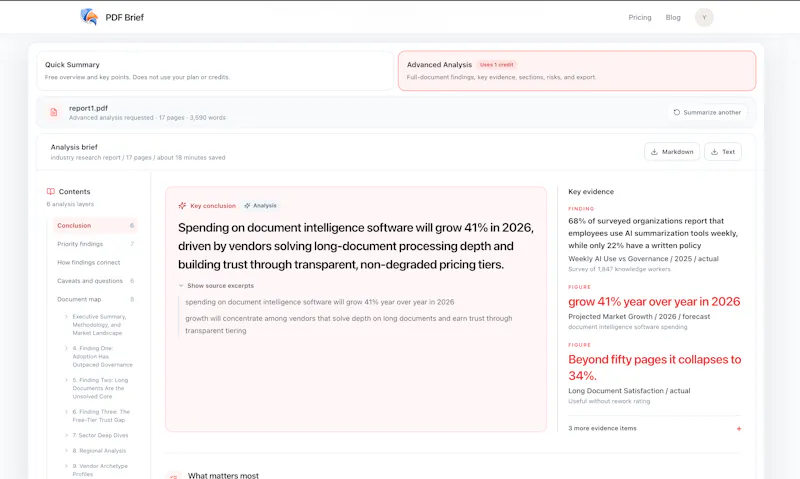800x479 pixels.
Task: Select Caveats and questions in Contents
Action: 95,281
